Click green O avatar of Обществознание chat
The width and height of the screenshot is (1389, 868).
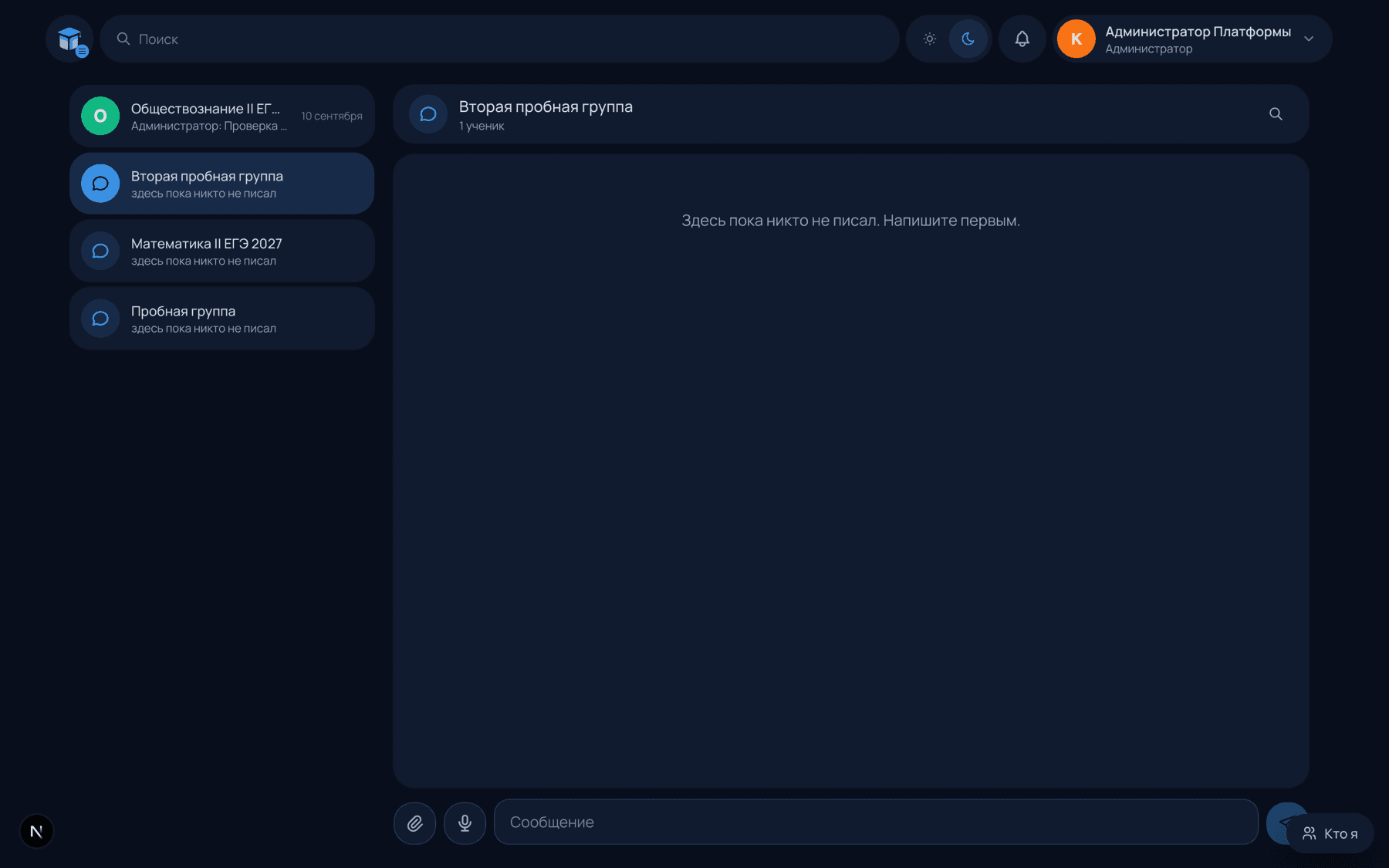100,116
